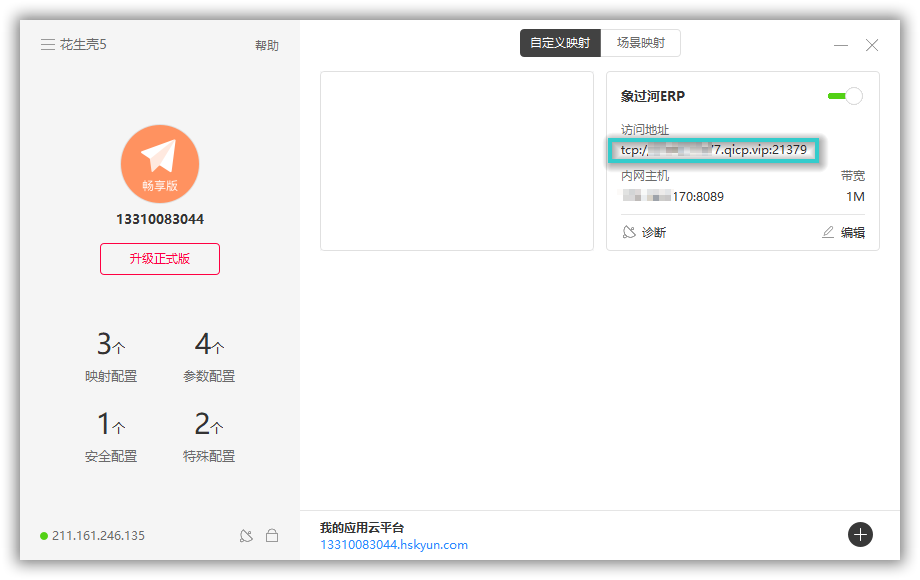Click the account number 13310083044
This screenshot has height=580, width=920.
point(160,219)
